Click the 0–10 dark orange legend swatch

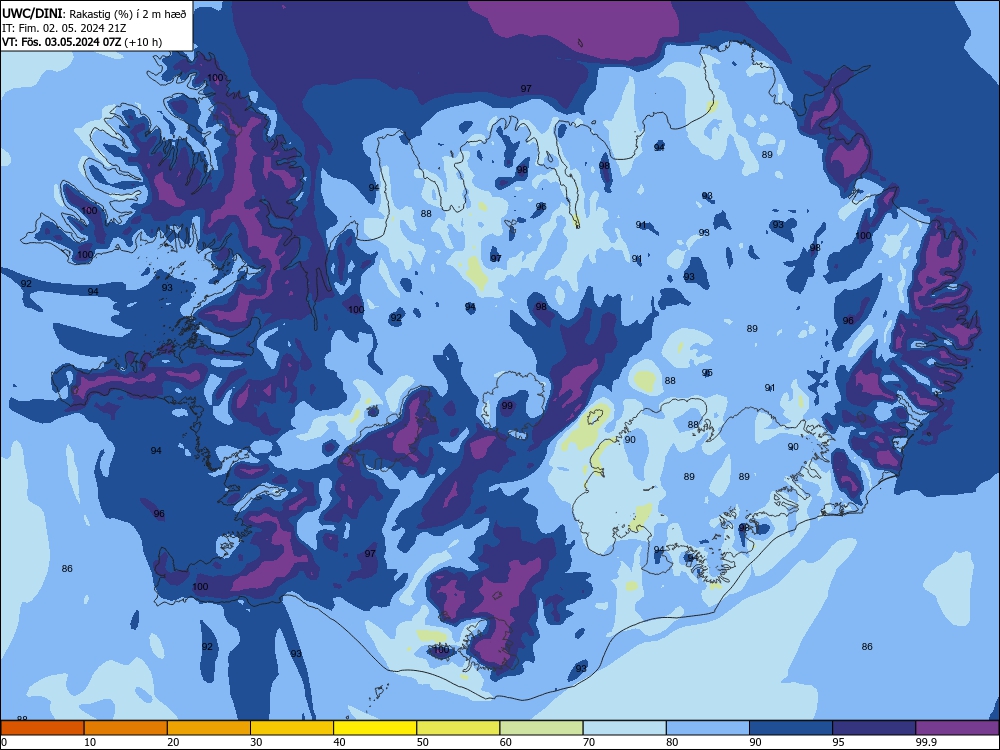(x=42, y=728)
